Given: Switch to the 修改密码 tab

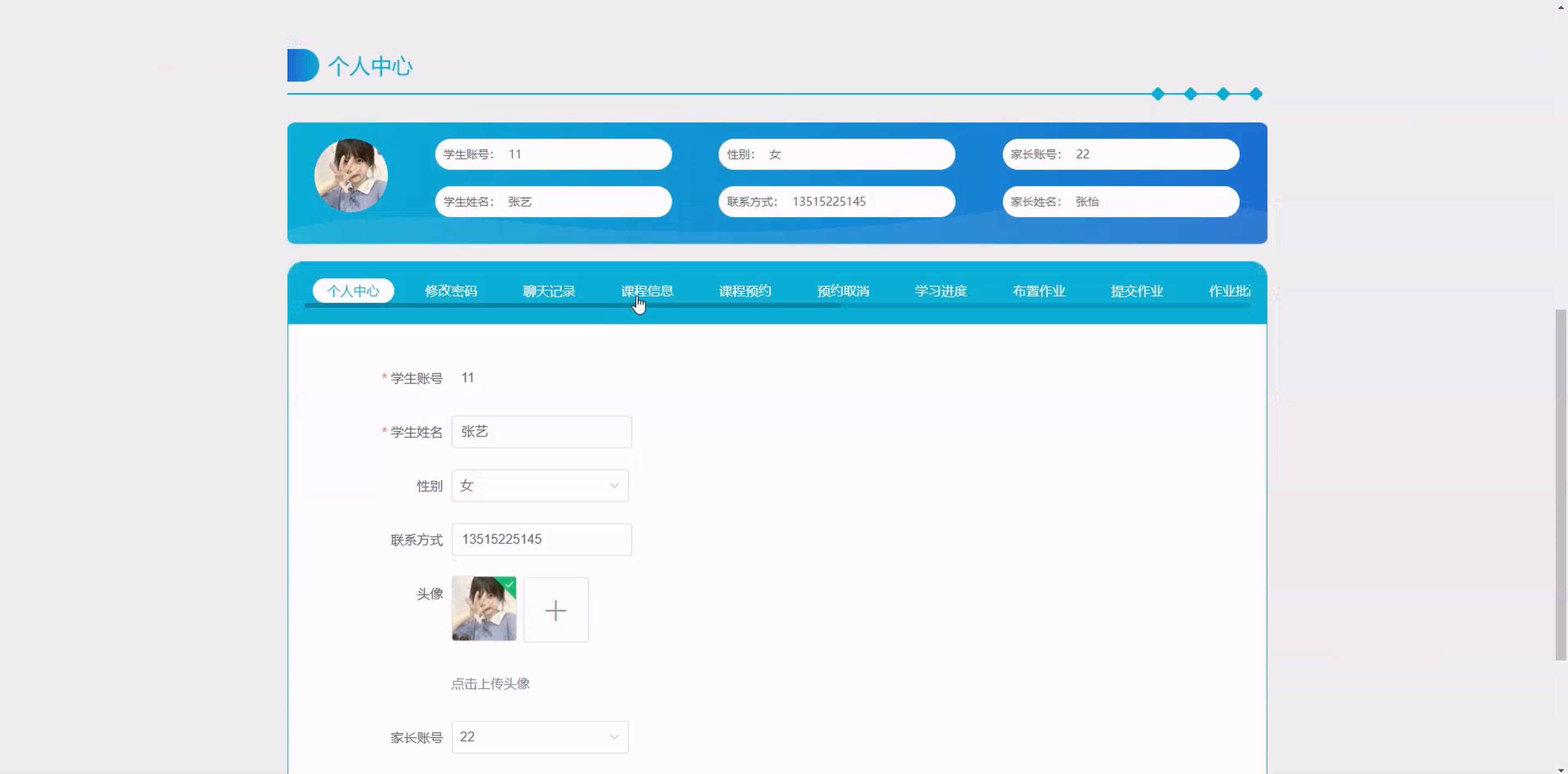Looking at the screenshot, I should click(451, 291).
